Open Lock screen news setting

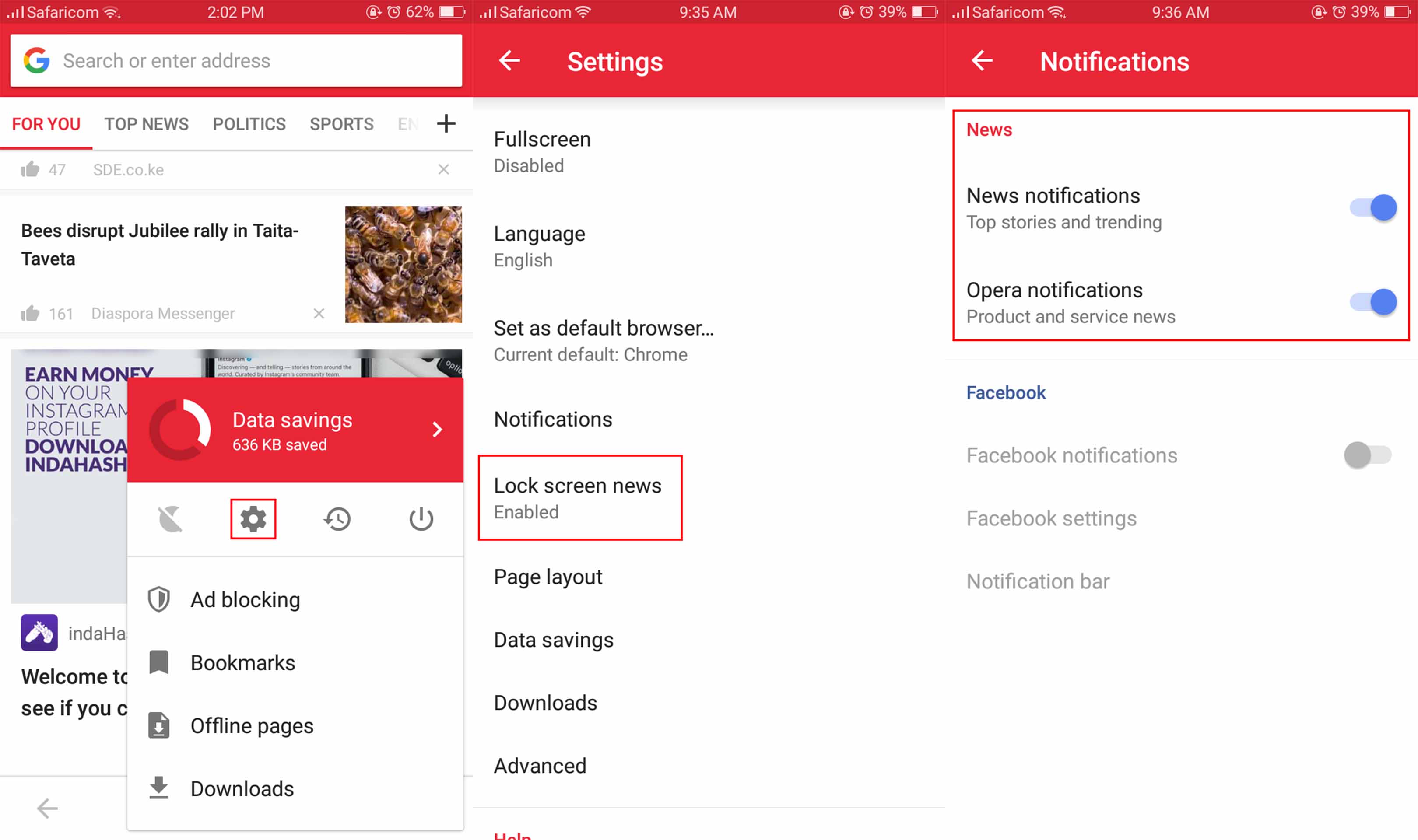[x=709, y=498]
